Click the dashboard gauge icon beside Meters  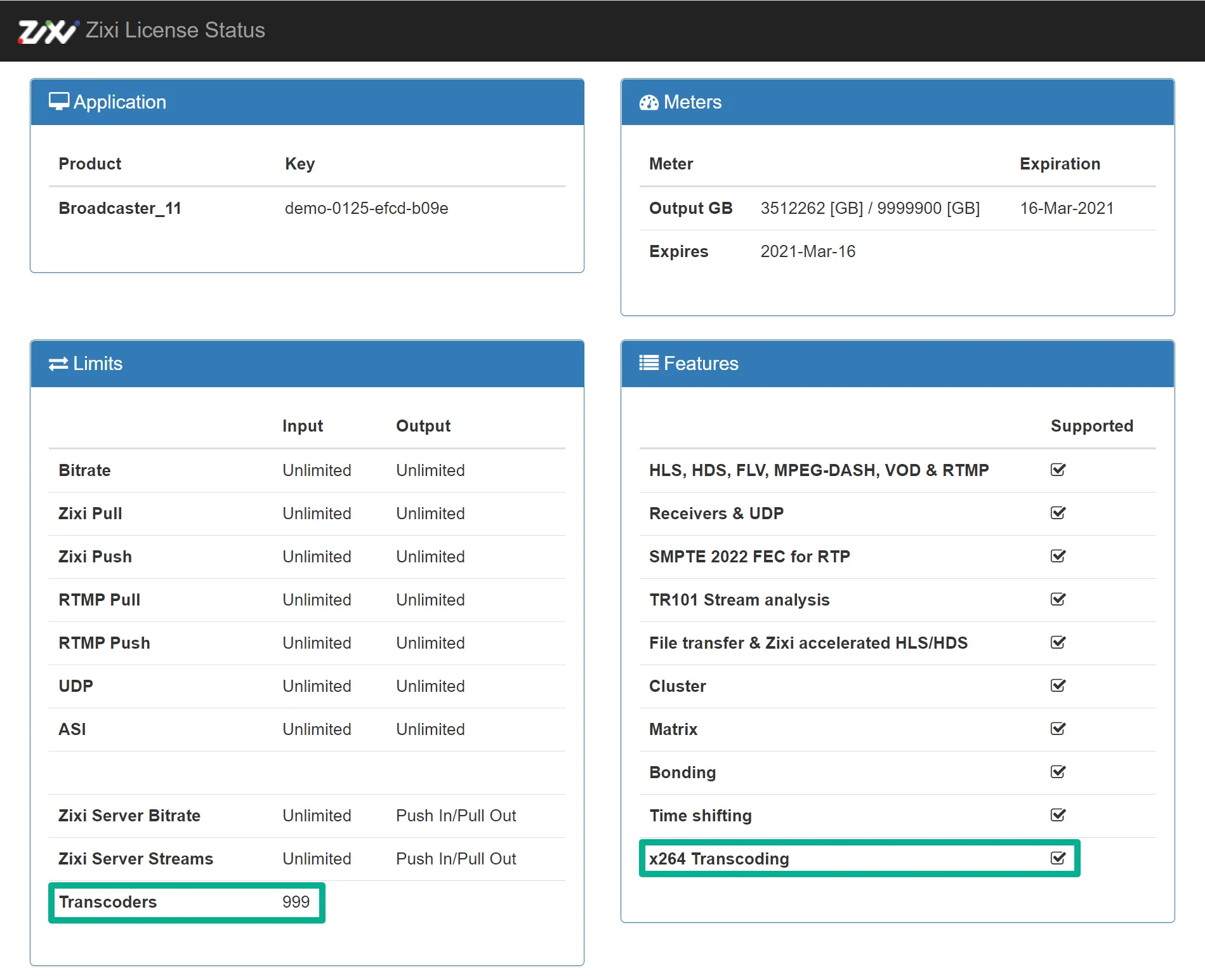[649, 102]
